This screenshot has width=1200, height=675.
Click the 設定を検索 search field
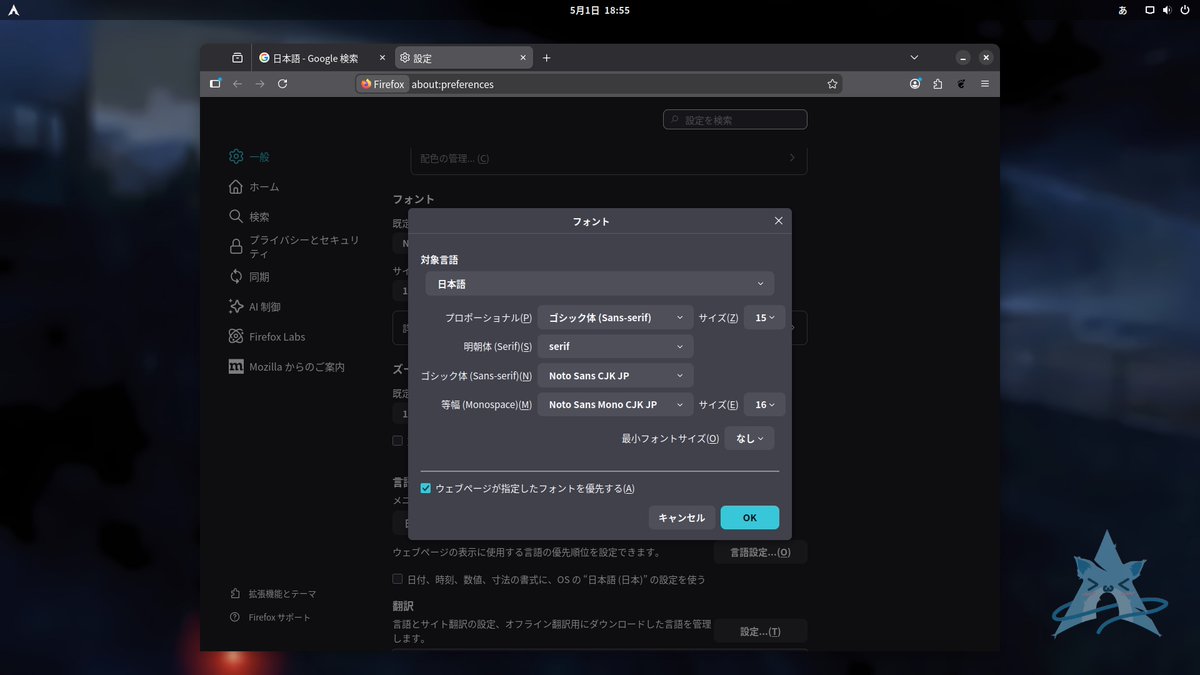(735, 120)
